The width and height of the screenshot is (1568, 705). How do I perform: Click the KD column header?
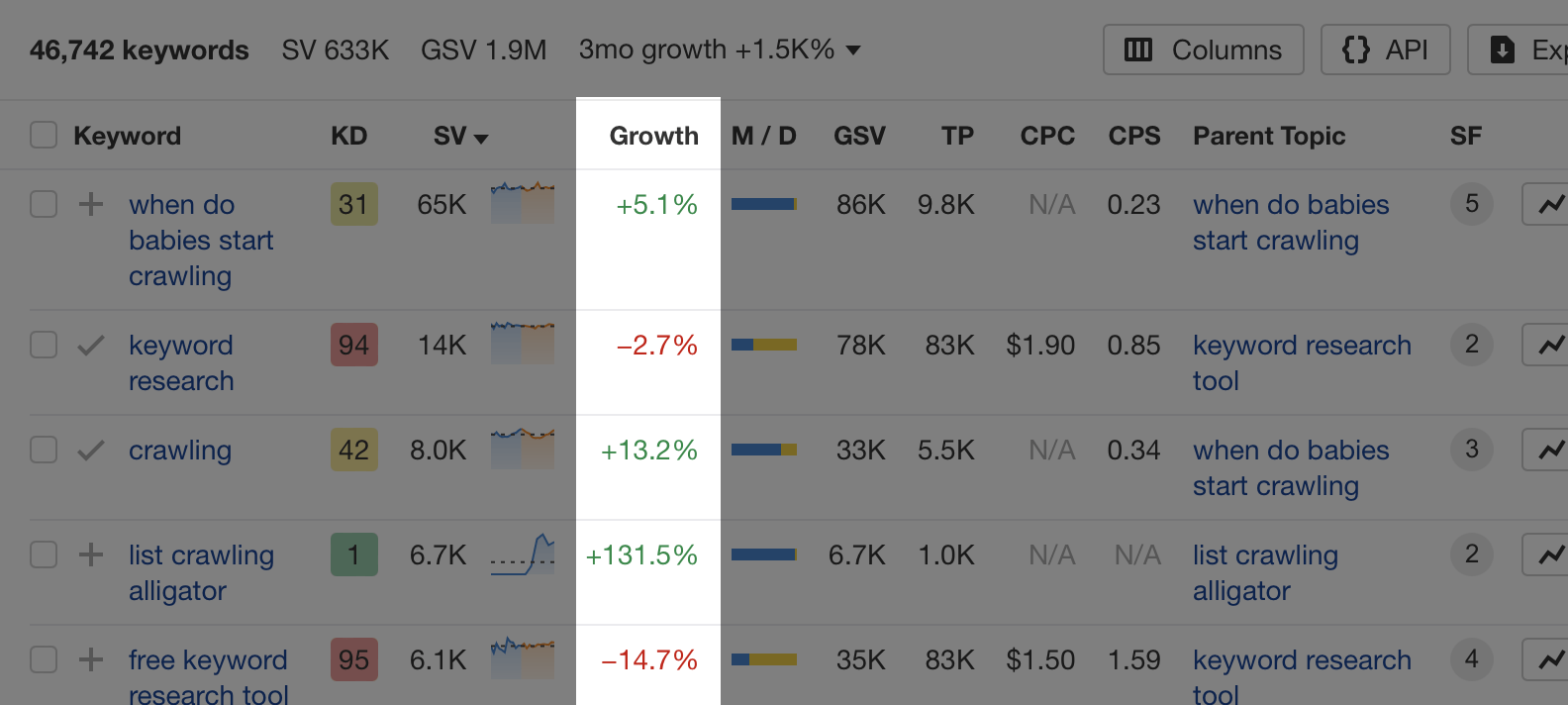[348, 136]
